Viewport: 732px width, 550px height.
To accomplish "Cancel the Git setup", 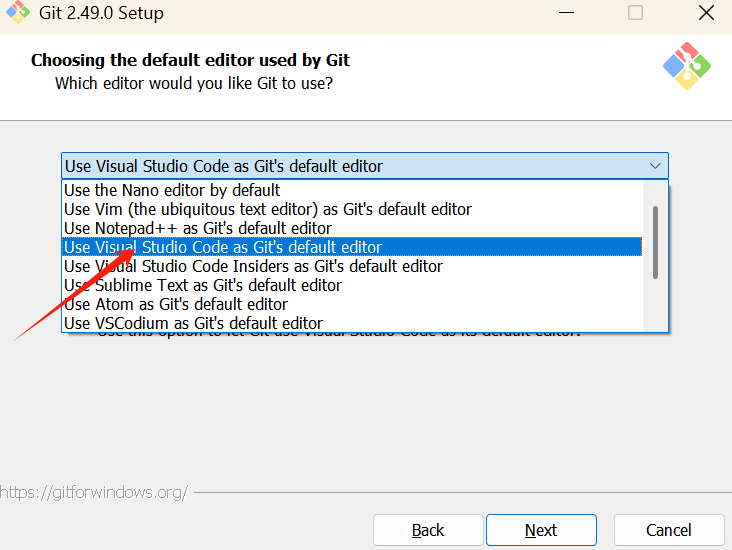I will [669, 530].
